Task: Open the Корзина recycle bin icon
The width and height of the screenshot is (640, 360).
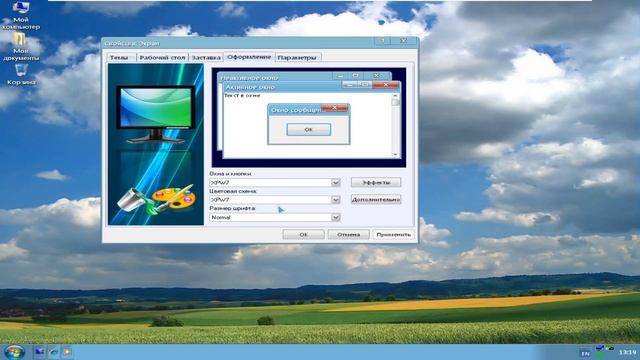Action: (x=21, y=74)
